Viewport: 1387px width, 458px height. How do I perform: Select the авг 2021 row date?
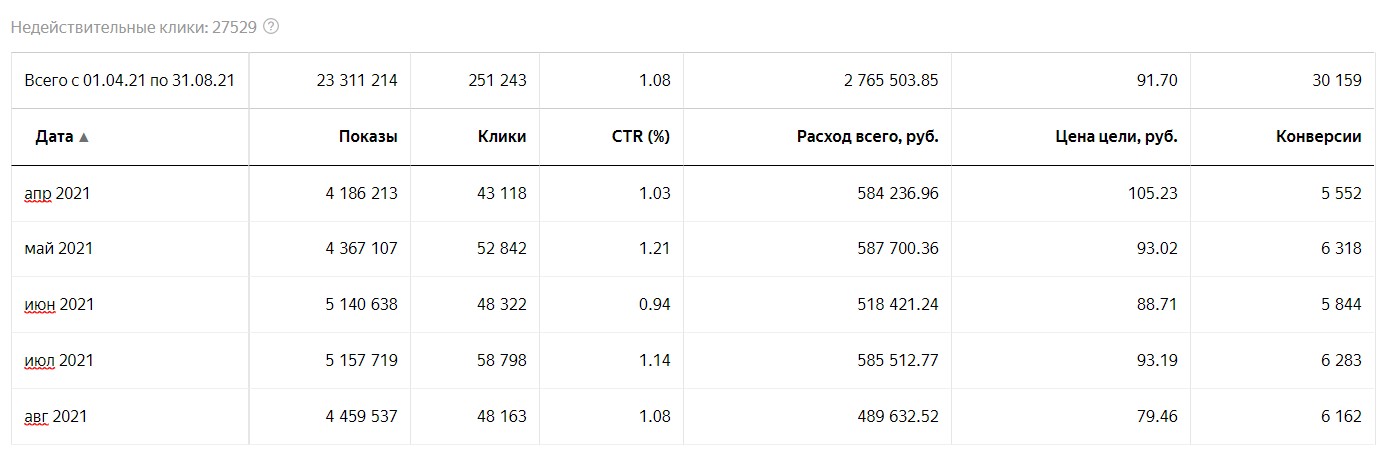point(56,416)
